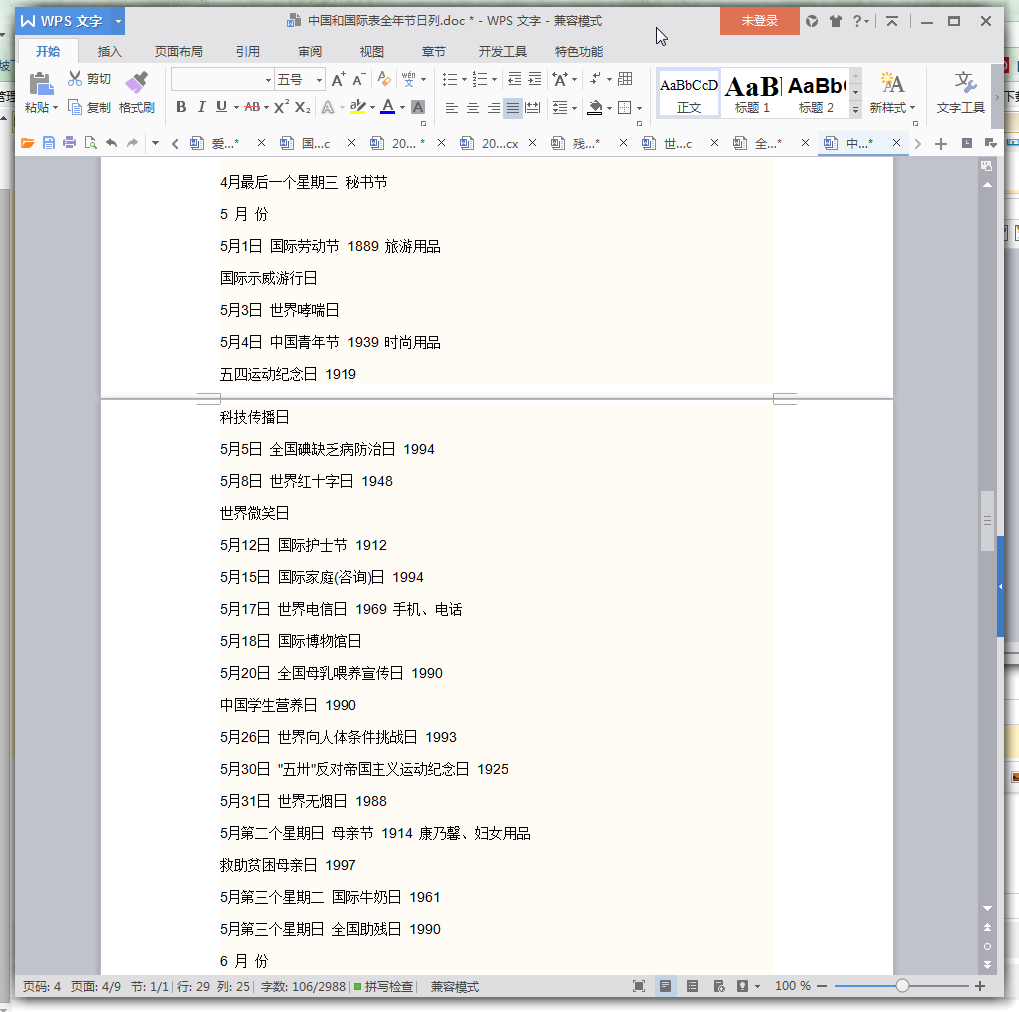The height and width of the screenshot is (1012, 1019).
Task: Switch to the 页面布局 ribbon tab
Action: tap(179, 51)
